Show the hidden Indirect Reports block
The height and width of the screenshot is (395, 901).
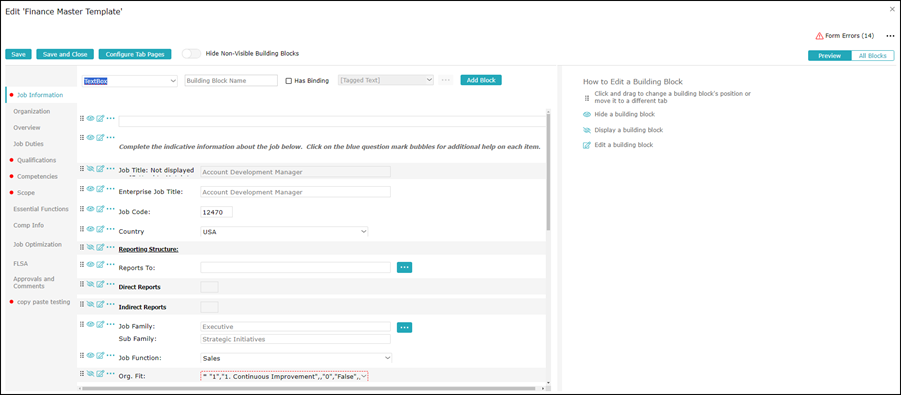(90, 304)
